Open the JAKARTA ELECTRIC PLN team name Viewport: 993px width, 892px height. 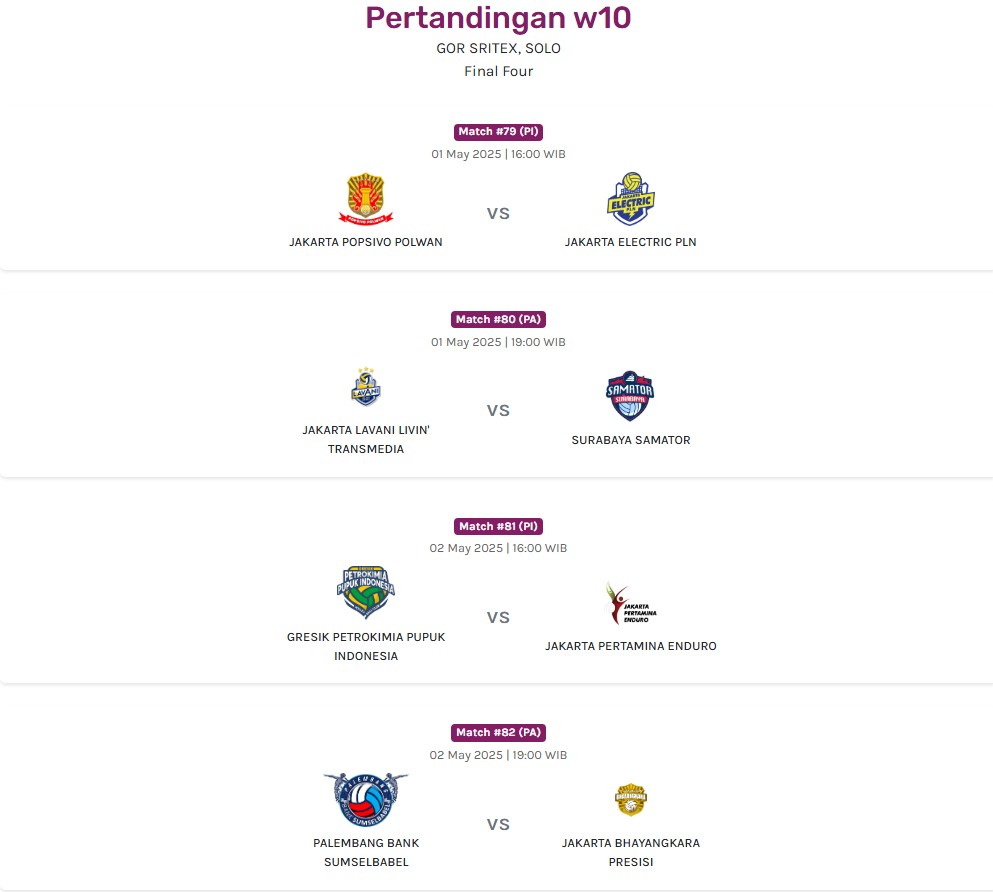coord(631,242)
